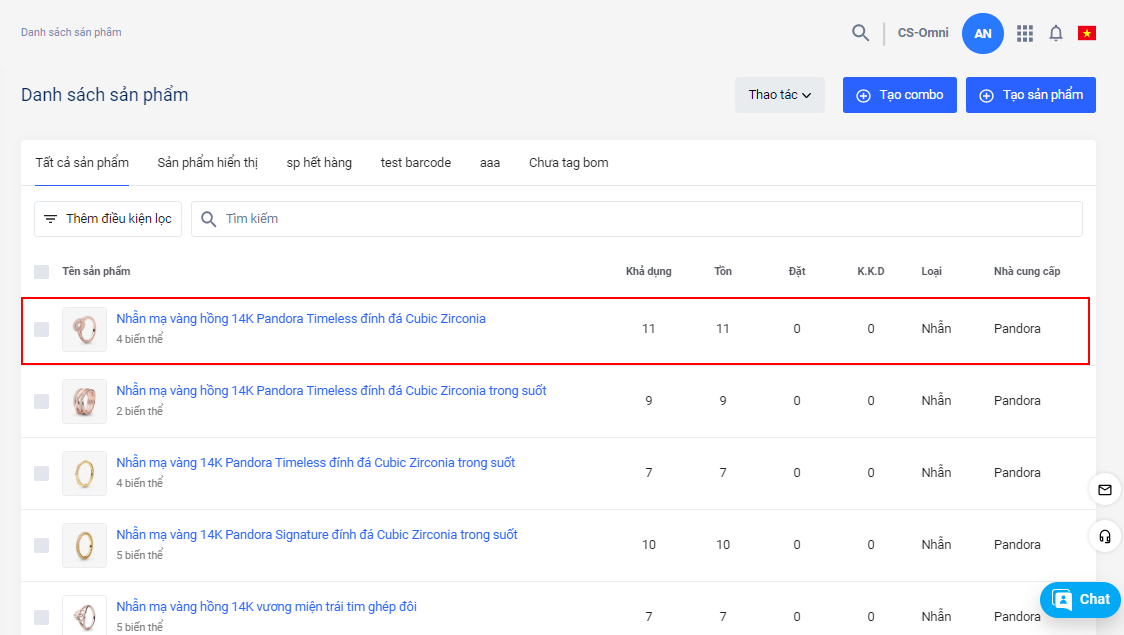Screen dimensions: 1124x635
Task: Click Tồn value 10 in Signature row
Action: point(723,545)
